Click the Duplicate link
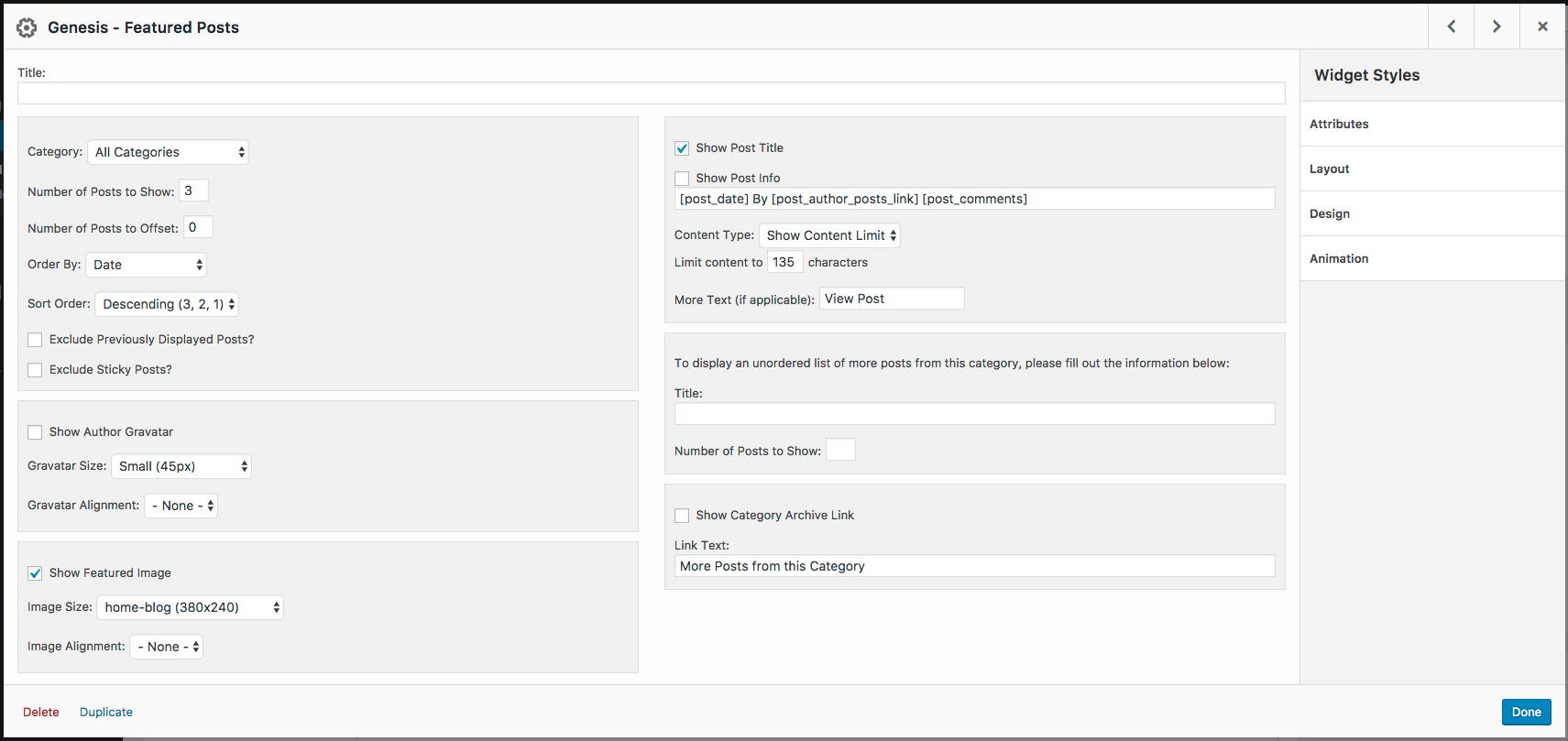 pos(106,712)
